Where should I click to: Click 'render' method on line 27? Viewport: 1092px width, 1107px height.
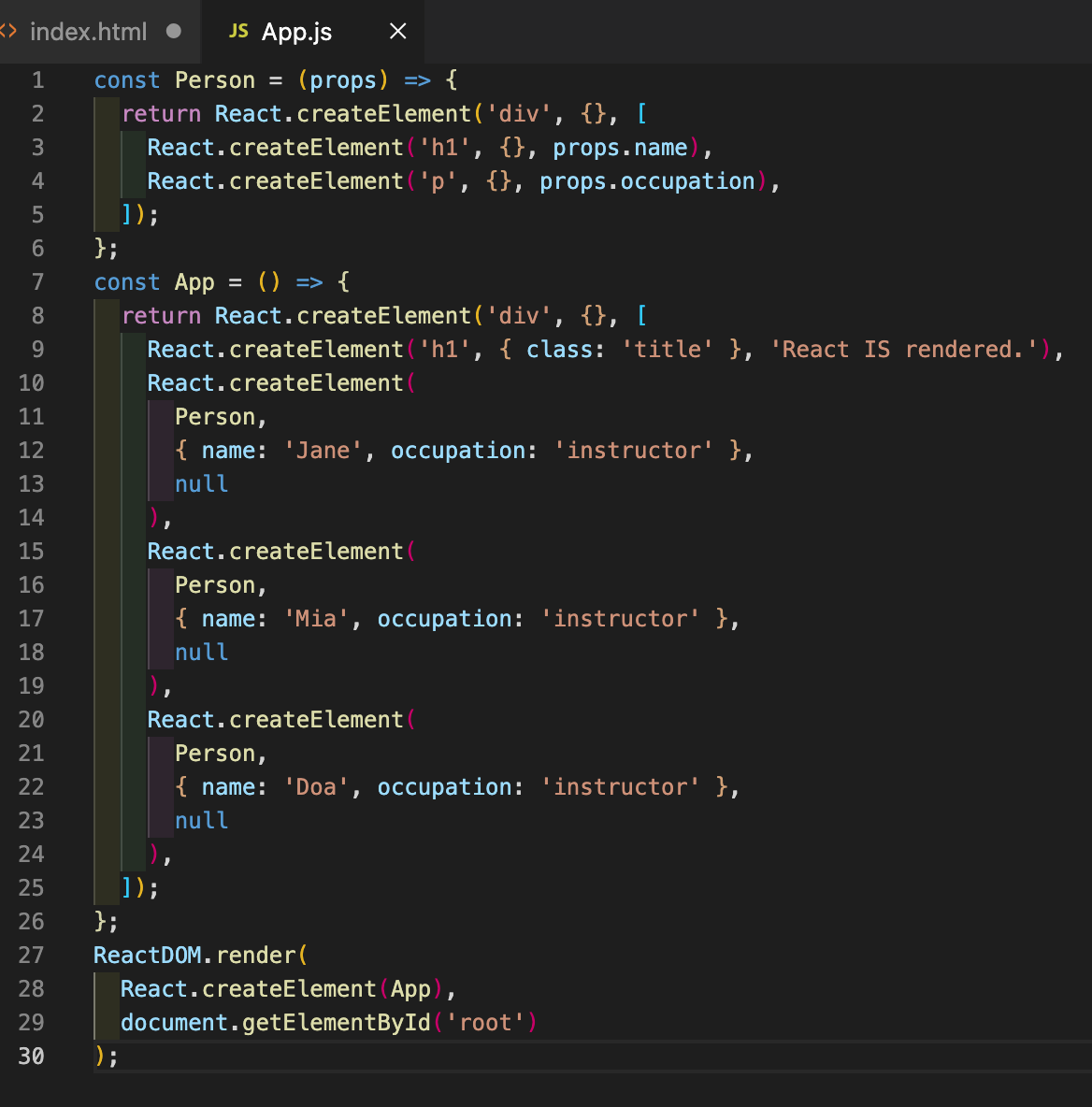pyautogui.click(x=255, y=956)
